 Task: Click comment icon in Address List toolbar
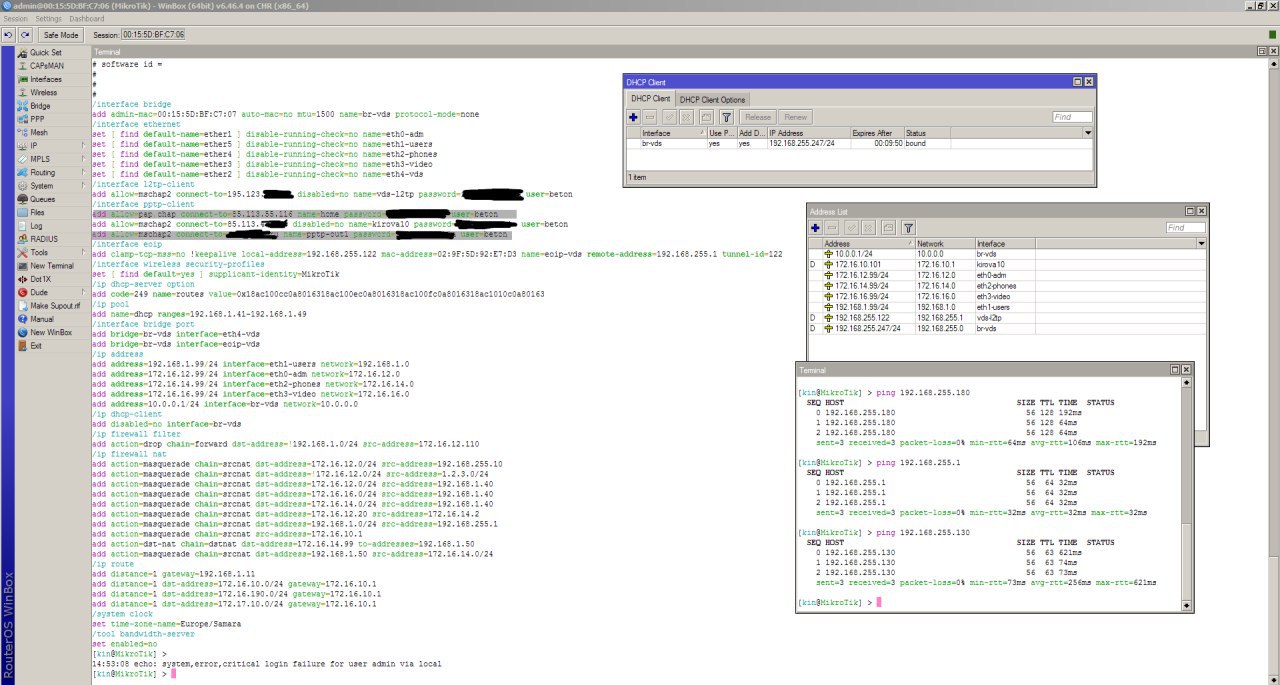(887, 228)
